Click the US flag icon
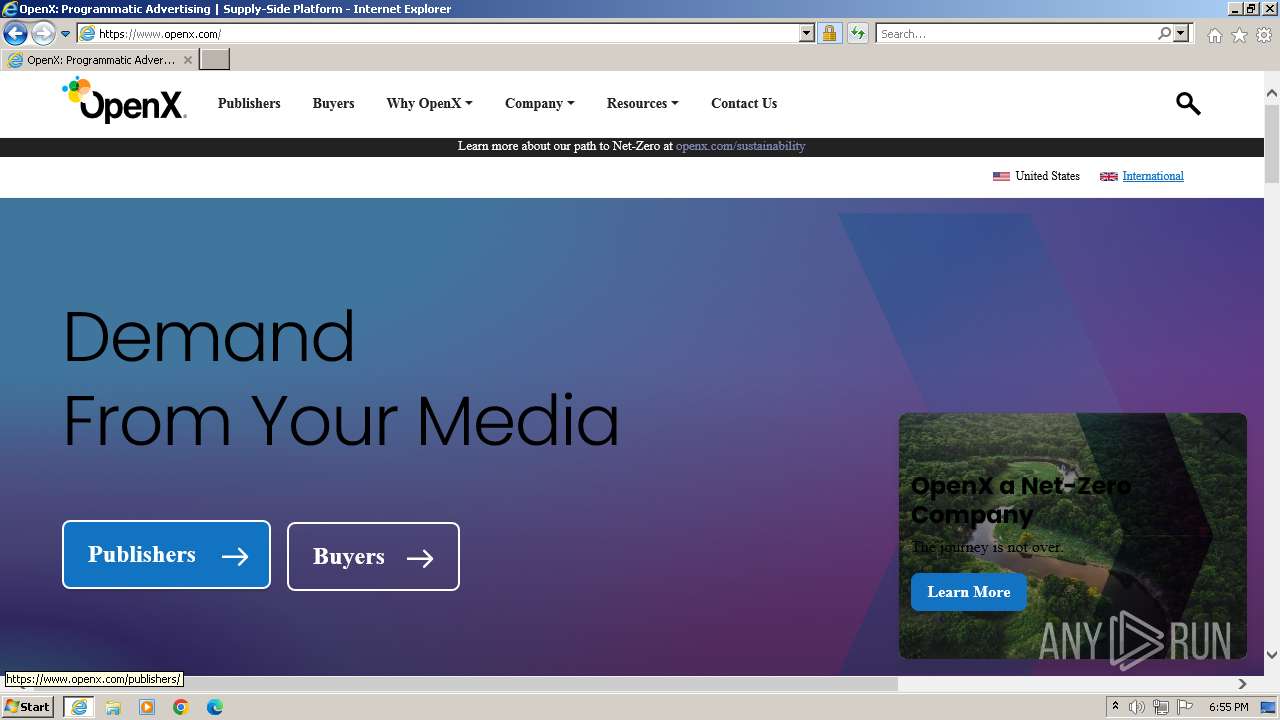The height and width of the screenshot is (720, 1280). pyautogui.click(x=1001, y=176)
